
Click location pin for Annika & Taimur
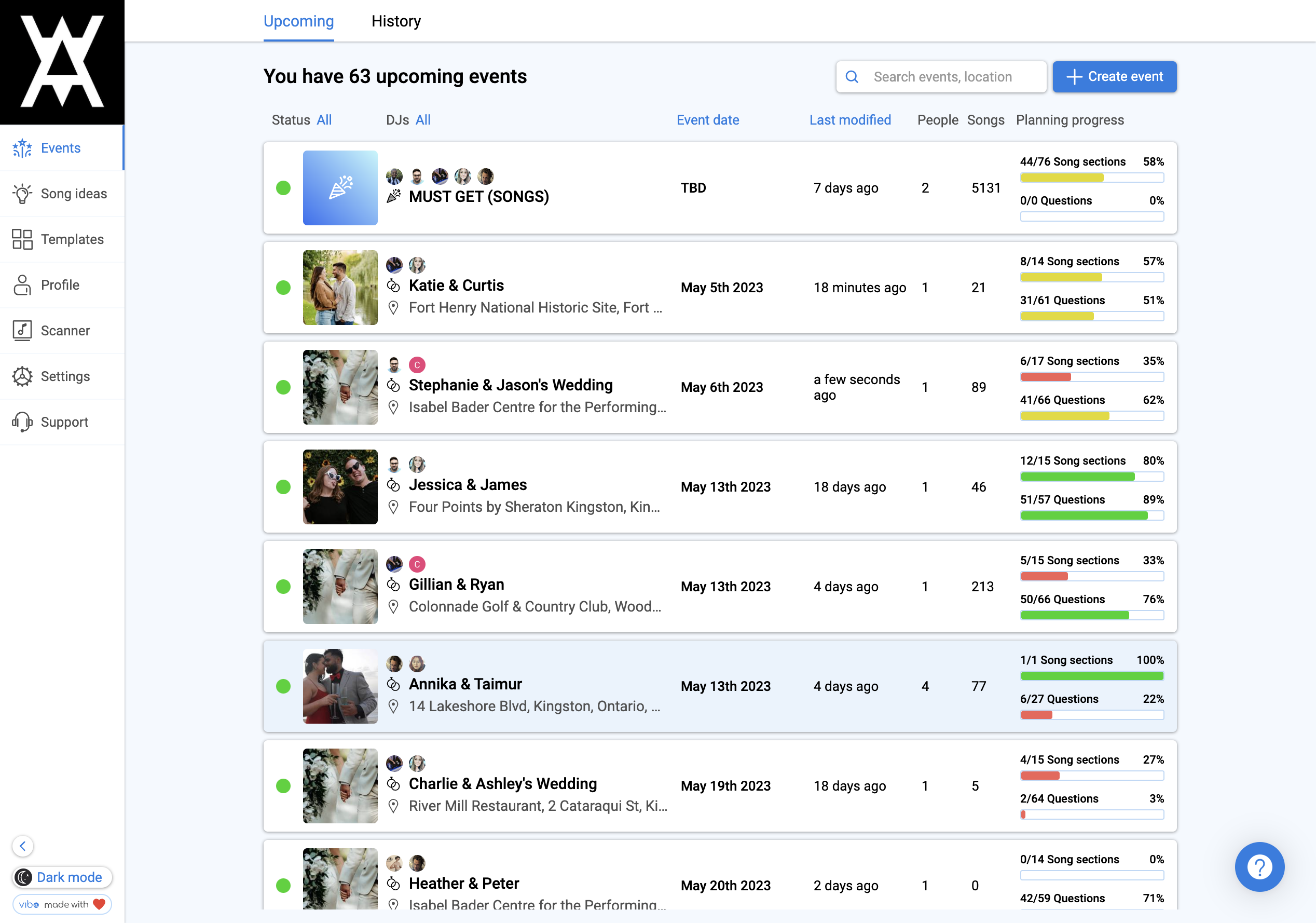pos(393,707)
